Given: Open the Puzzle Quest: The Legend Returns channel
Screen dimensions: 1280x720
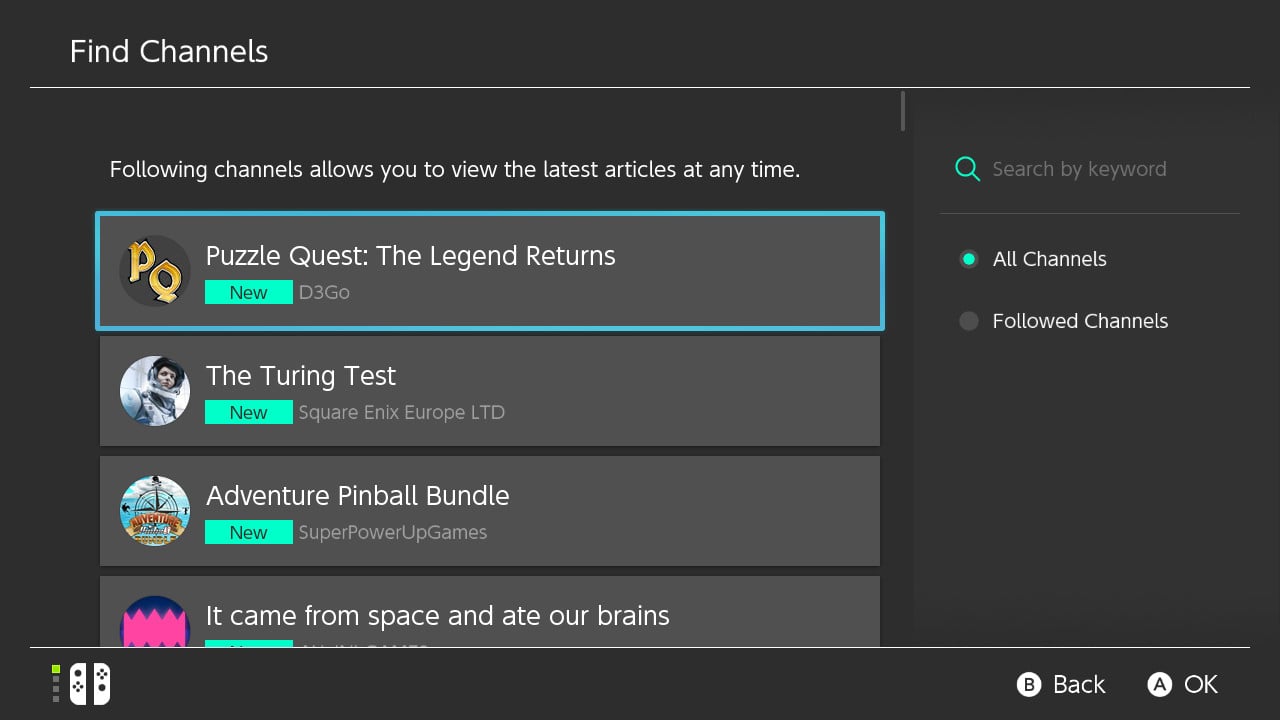Looking at the screenshot, I should coord(410,256).
